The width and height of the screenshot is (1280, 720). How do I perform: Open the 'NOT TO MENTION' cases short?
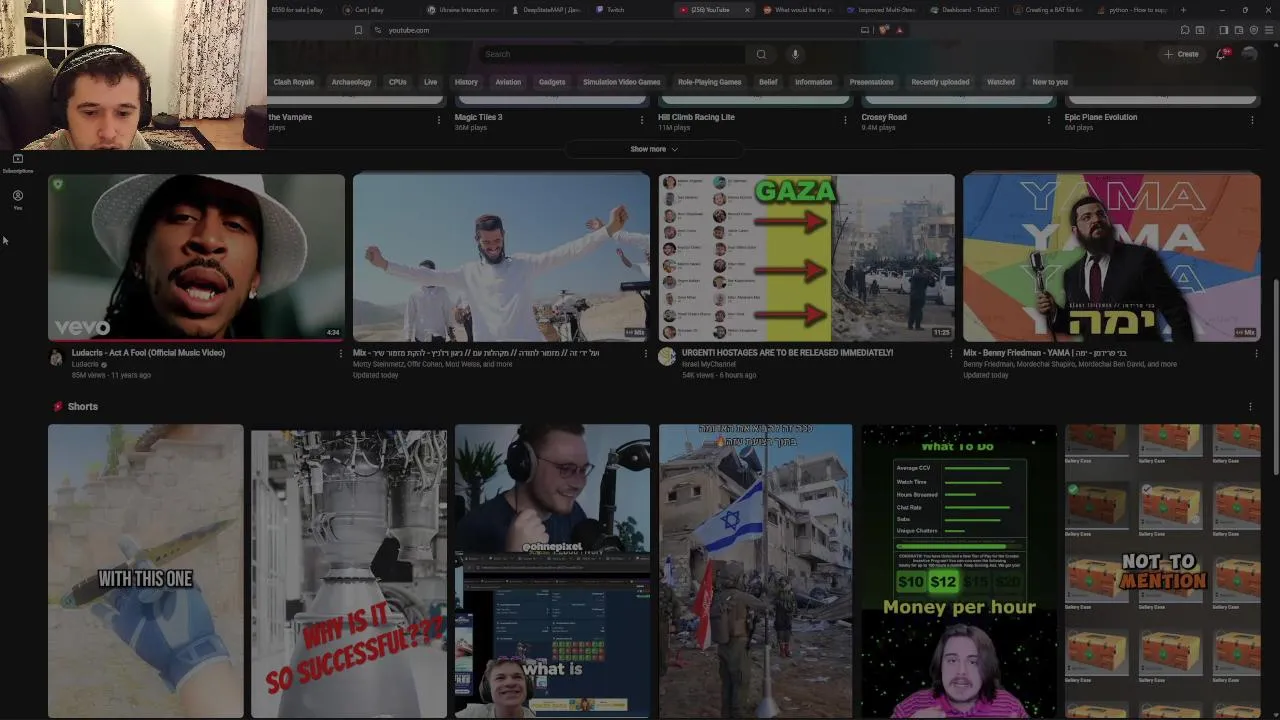click(x=1162, y=571)
